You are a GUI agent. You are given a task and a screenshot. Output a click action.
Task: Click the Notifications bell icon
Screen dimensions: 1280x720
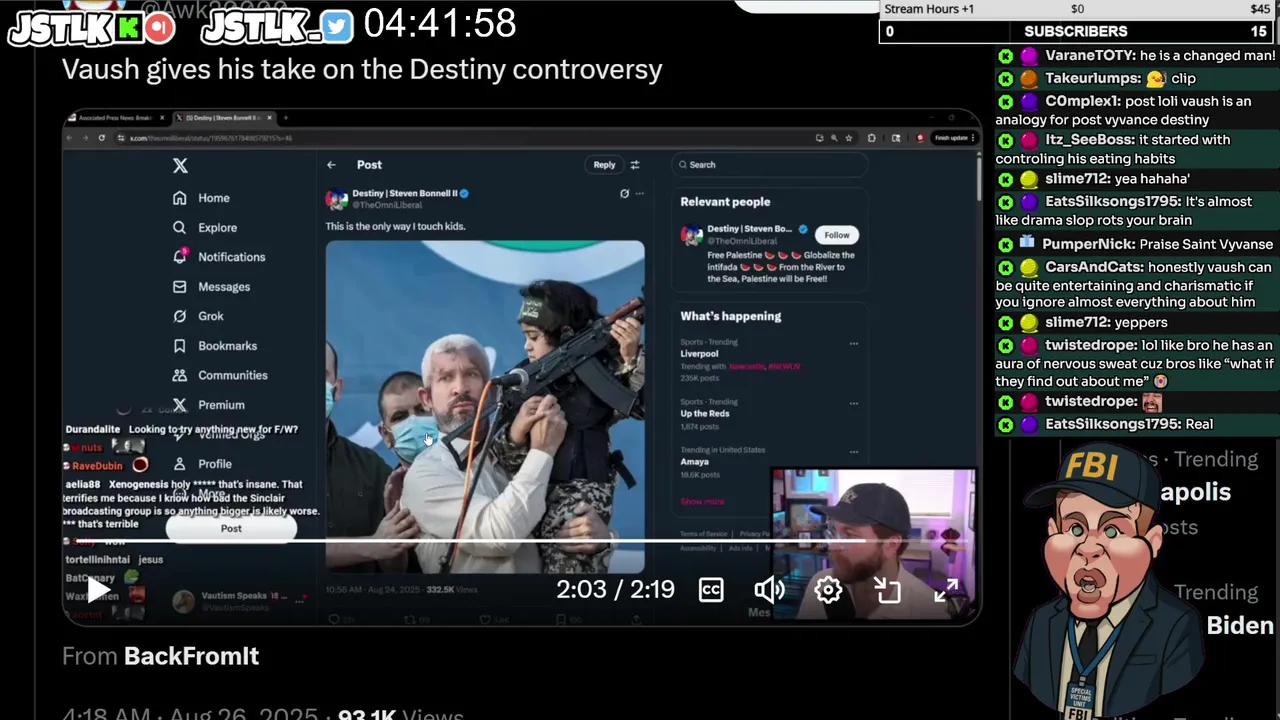(x=179, y=257)
